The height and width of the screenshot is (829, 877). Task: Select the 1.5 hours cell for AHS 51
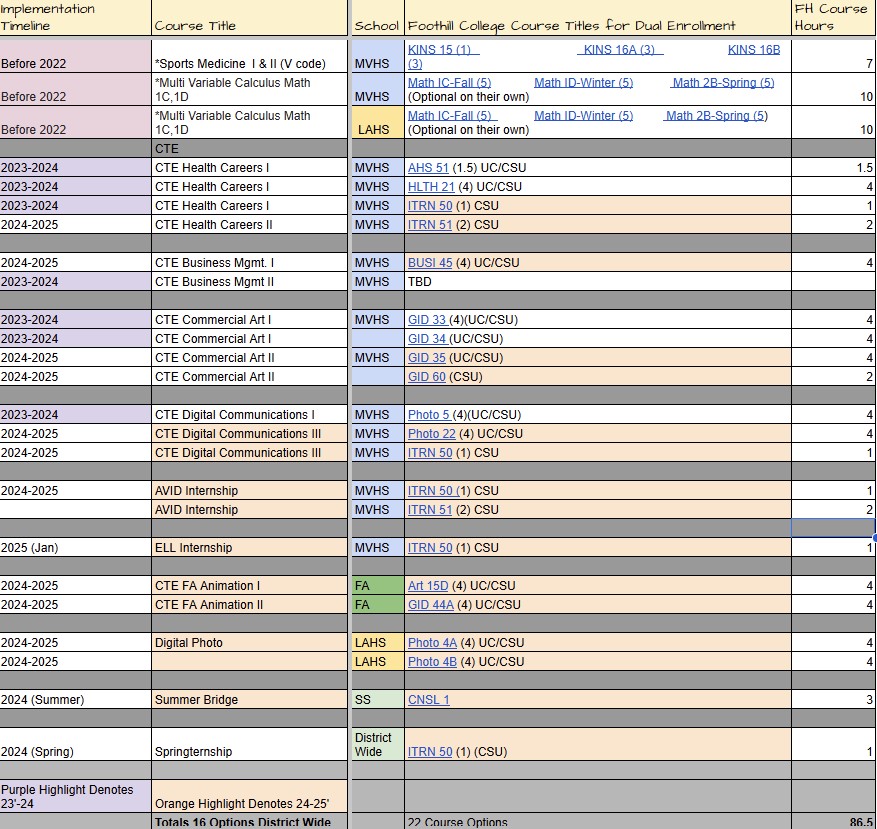coord(834,168)
